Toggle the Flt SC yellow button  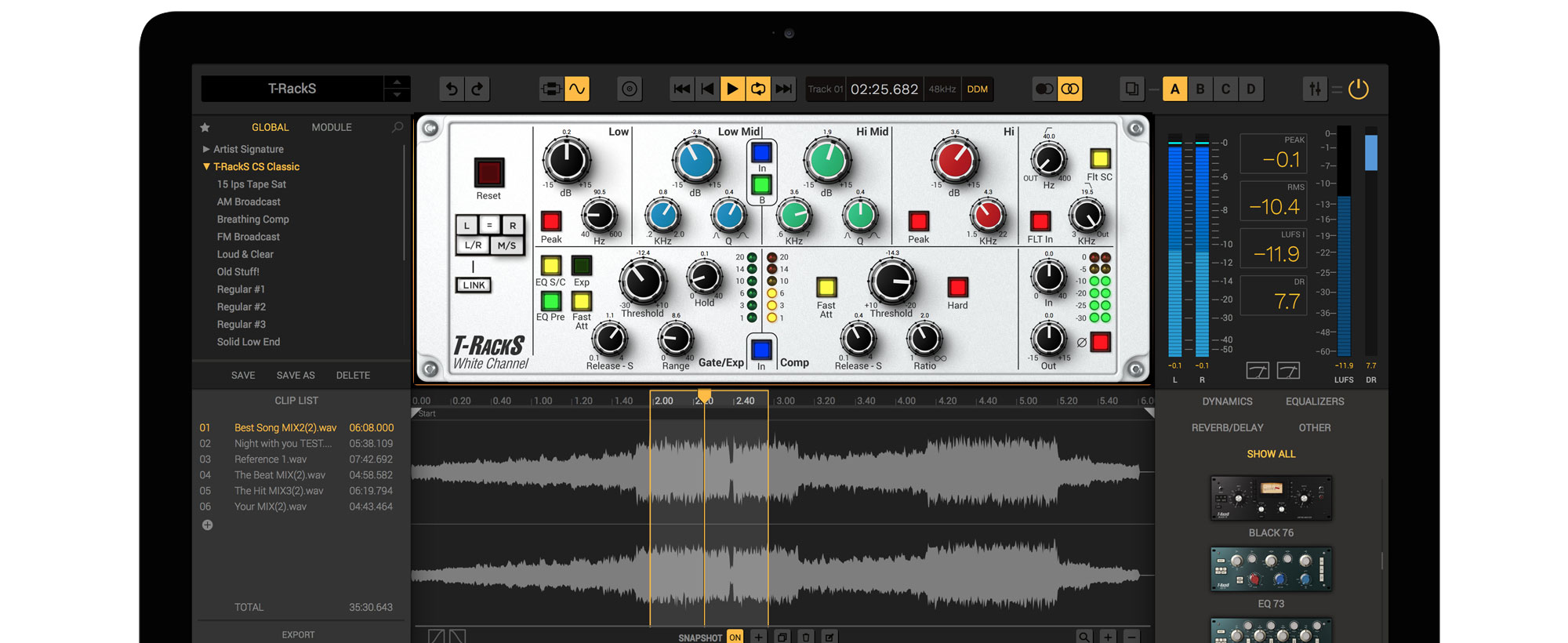1100,159
